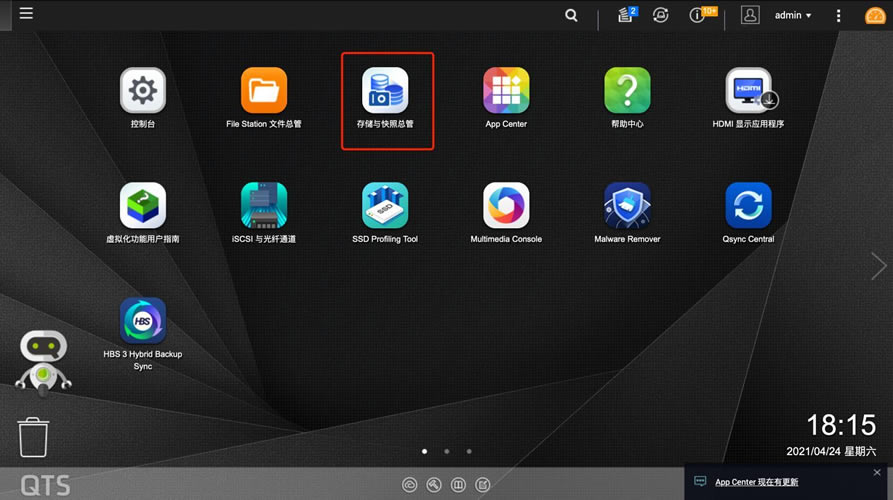Launch File Station 文件总管

tap(264, 91)
